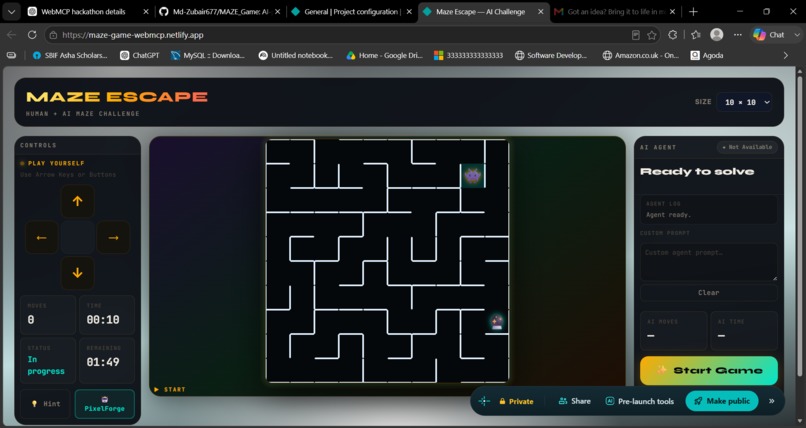Click the Ready to solve heading
Image resolution: width=806 pixels, height=428 pixels.
click(x=697, y=172)
